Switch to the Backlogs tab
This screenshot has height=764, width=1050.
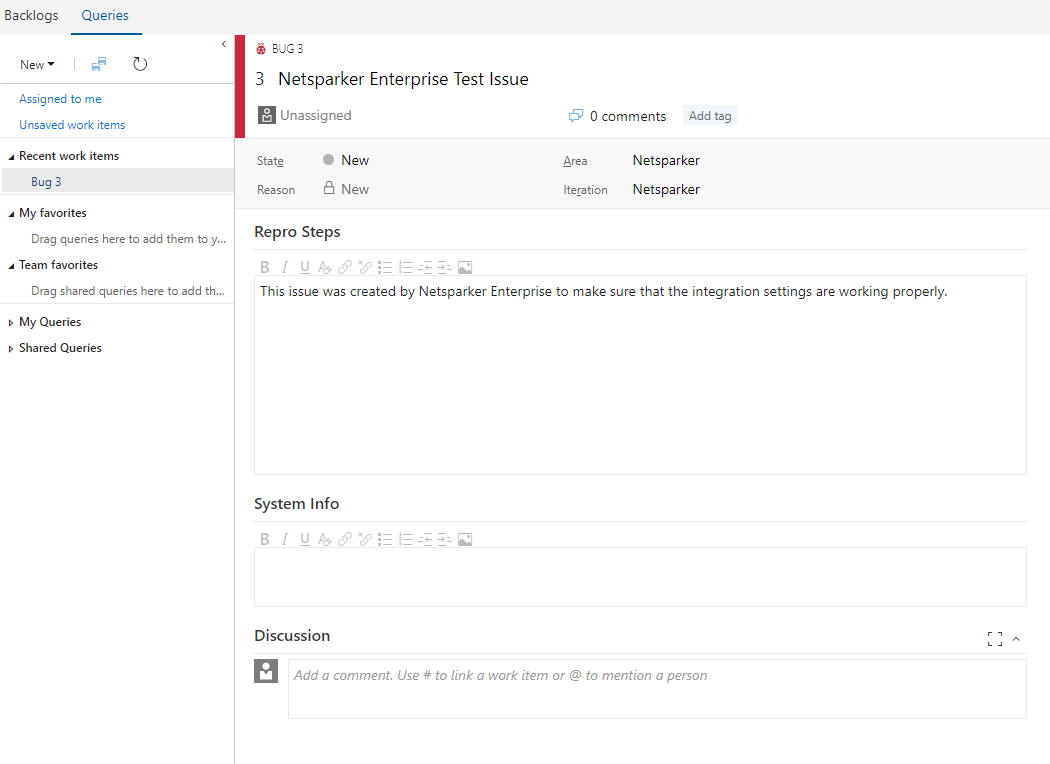click(x=31, y=15)
